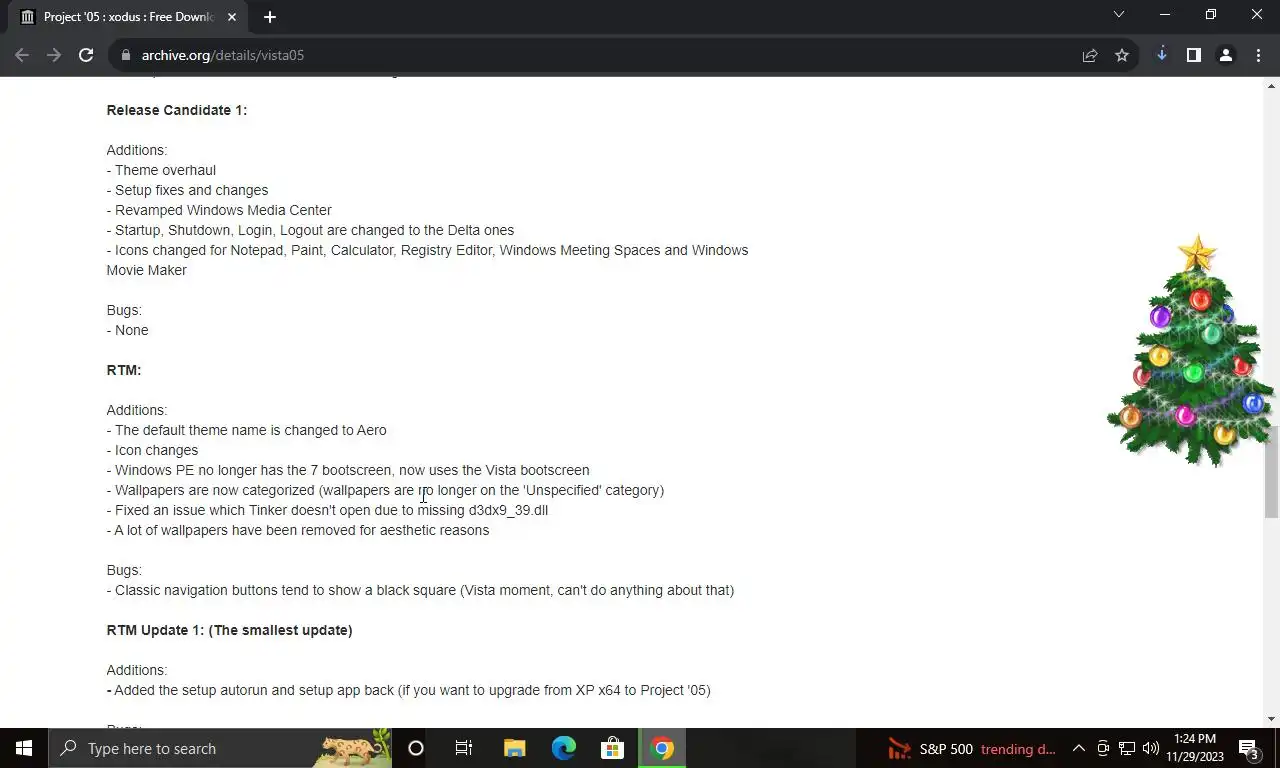
Task: Click '- Setup fixes and changes' line
Action: point(187,190)
